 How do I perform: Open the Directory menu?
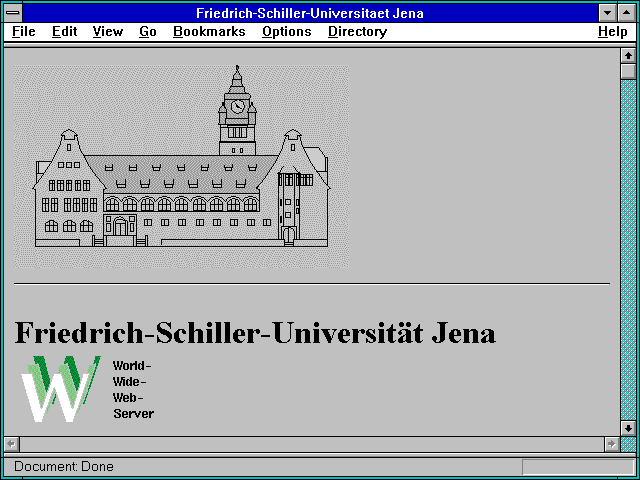[x=358, y=31]
